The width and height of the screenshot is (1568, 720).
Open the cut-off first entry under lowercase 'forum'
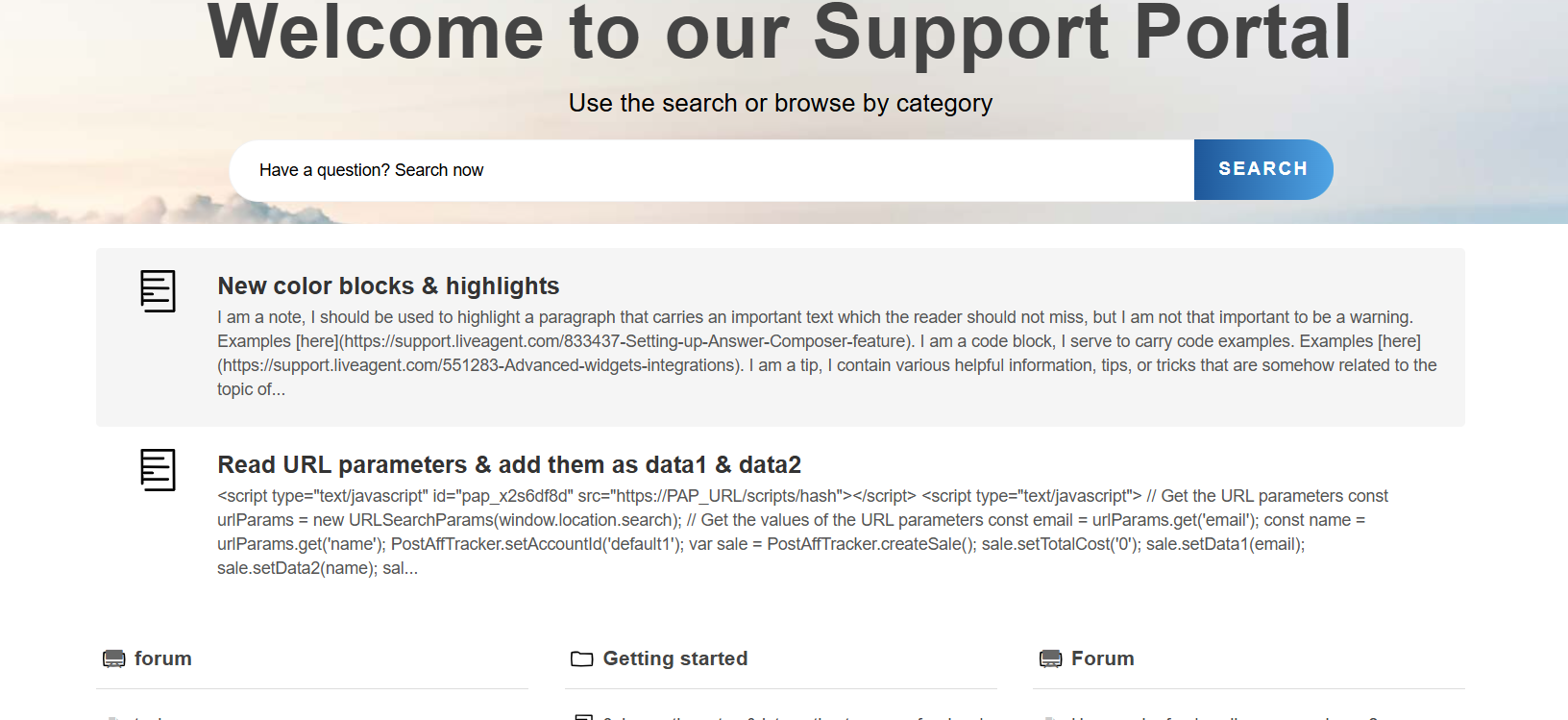coord(154,717)
